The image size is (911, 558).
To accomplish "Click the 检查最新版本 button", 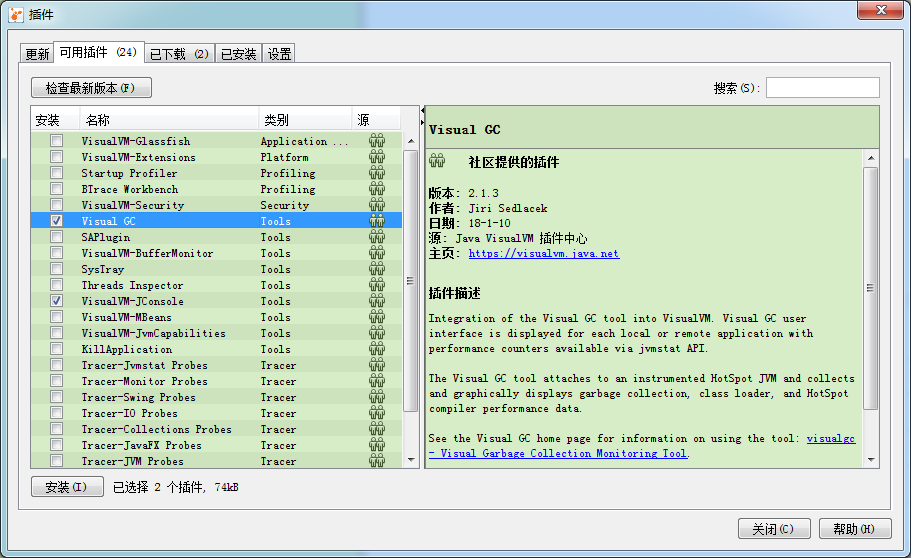I will (91, 88).
